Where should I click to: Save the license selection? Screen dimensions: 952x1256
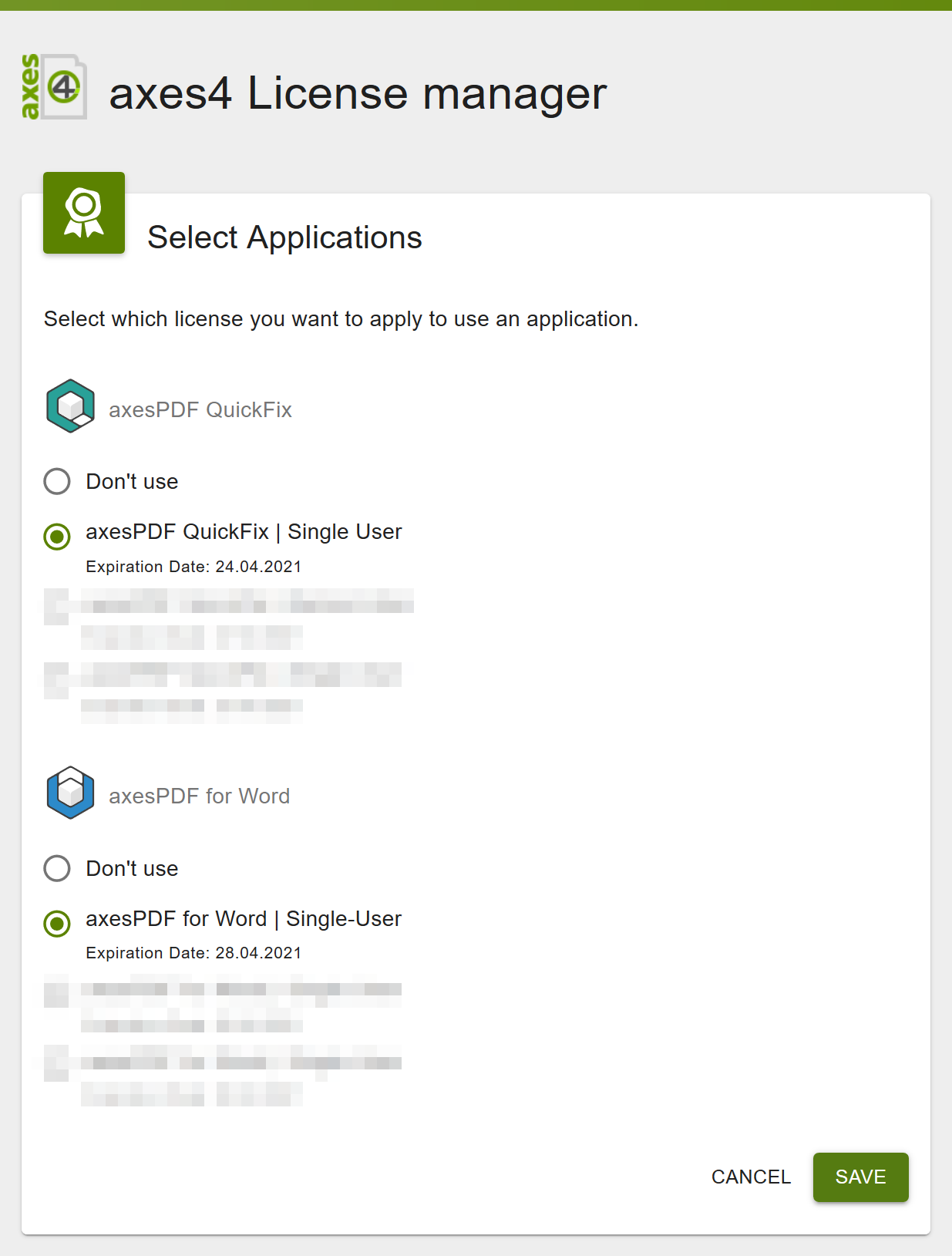860,1177
